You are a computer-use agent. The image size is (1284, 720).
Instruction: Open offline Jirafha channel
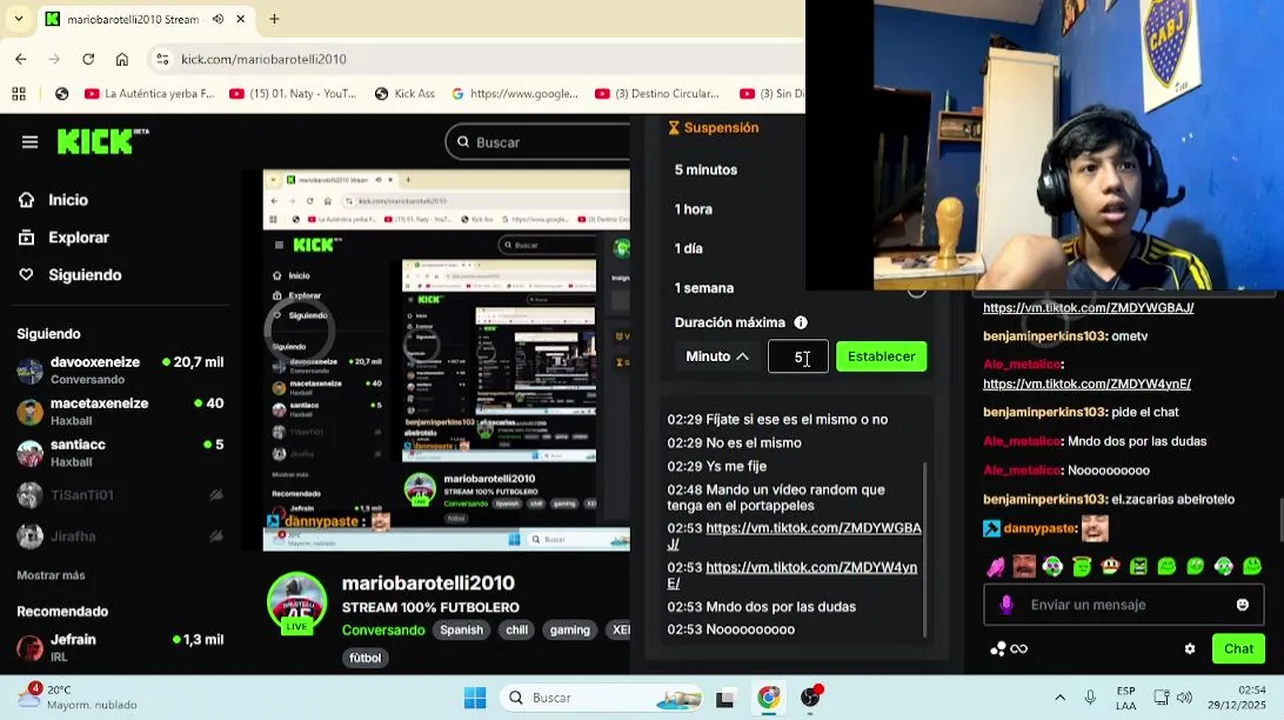(x=120, y=536)
